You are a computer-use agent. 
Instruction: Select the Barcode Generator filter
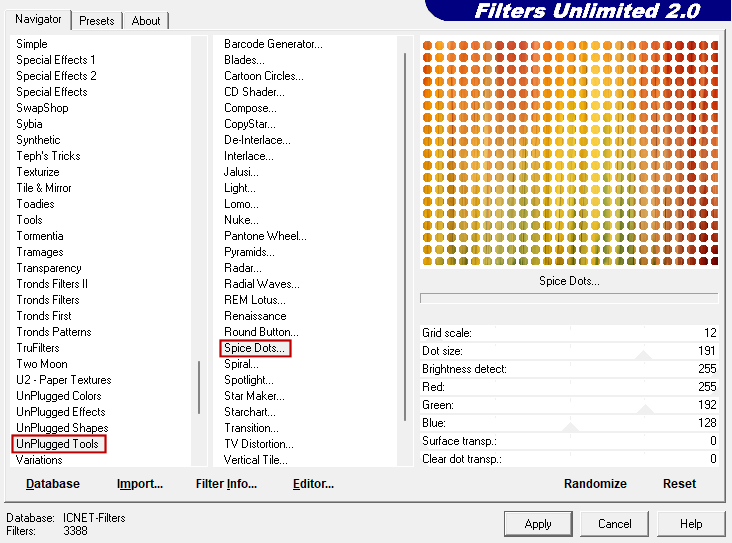pos(273,44)
